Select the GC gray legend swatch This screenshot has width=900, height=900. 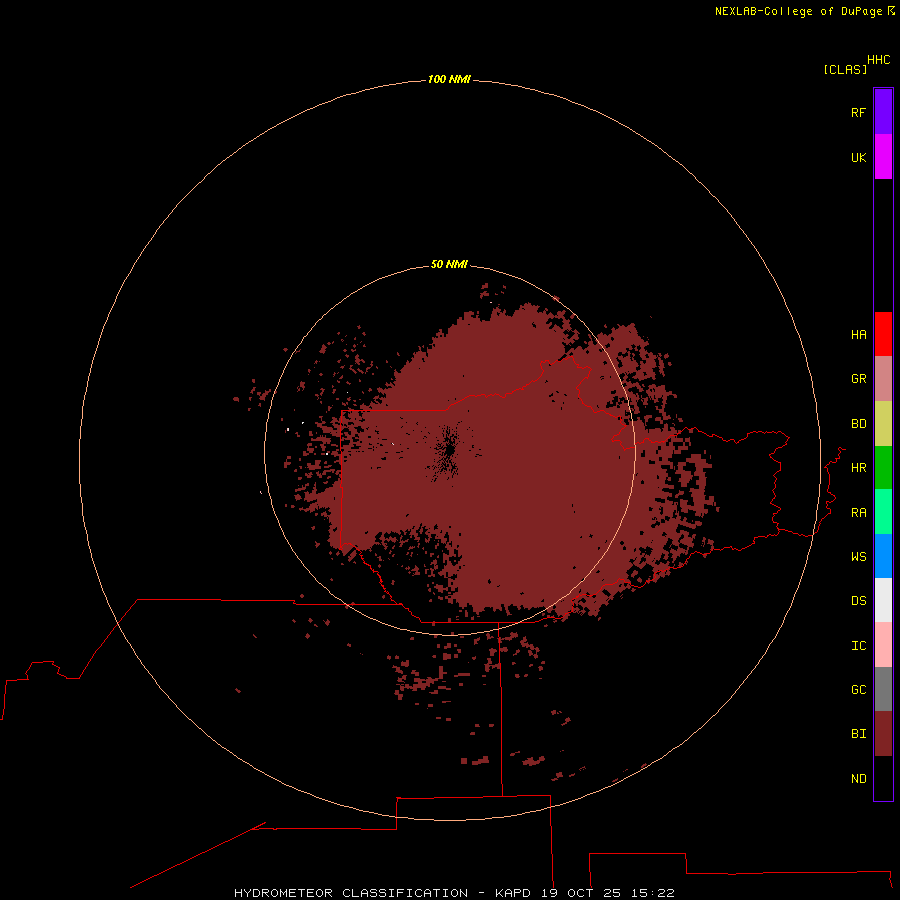point(883,689)
